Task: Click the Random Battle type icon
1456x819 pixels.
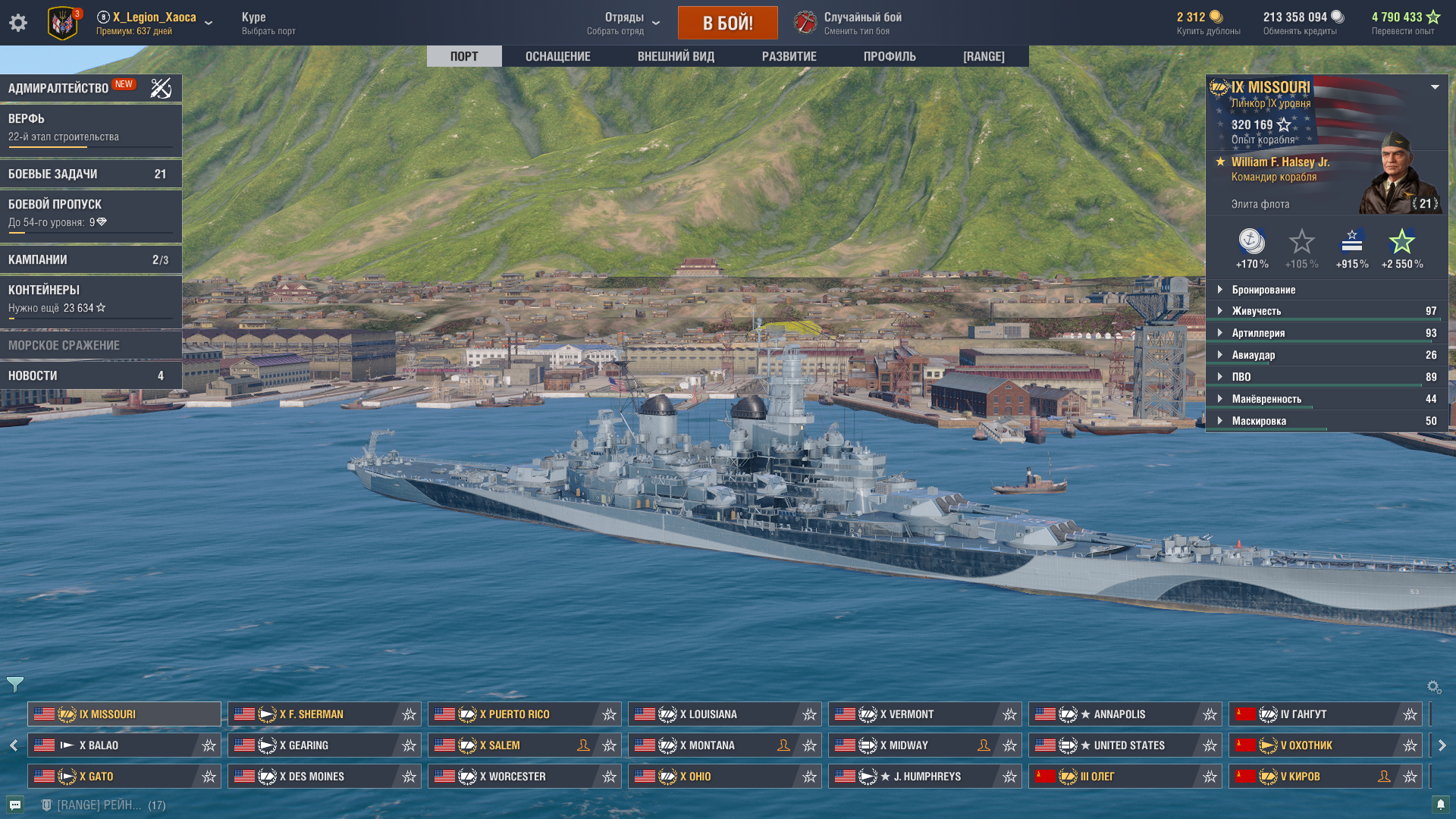Action: point(805,23)
